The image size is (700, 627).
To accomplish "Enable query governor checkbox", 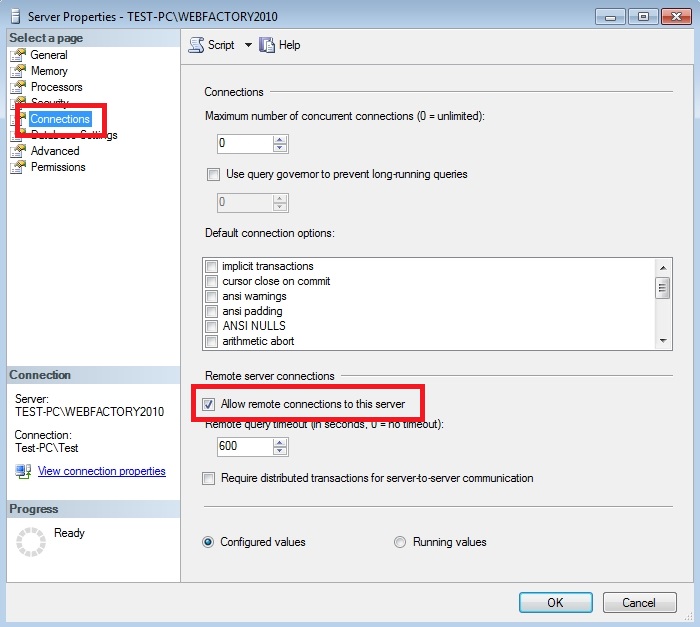I will click(x=212, y=174).
